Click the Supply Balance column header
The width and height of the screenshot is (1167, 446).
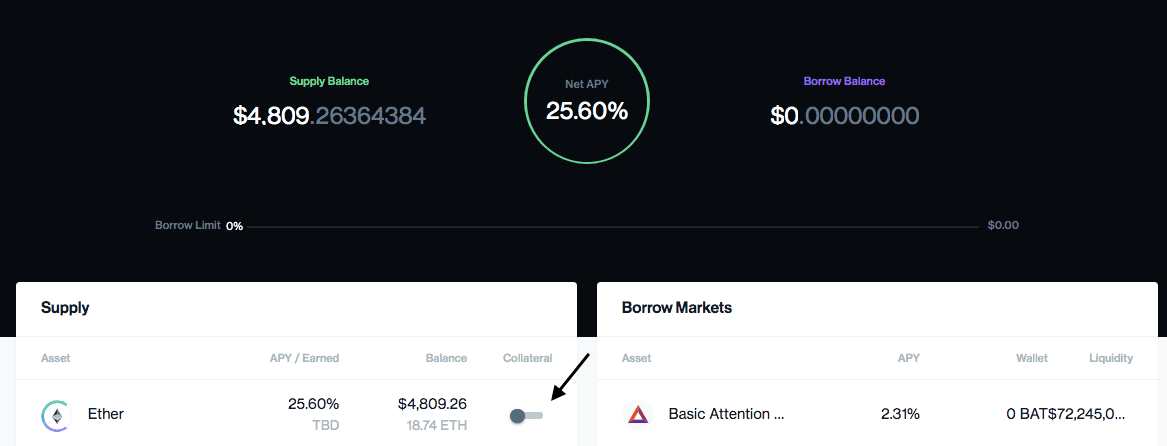447,358
